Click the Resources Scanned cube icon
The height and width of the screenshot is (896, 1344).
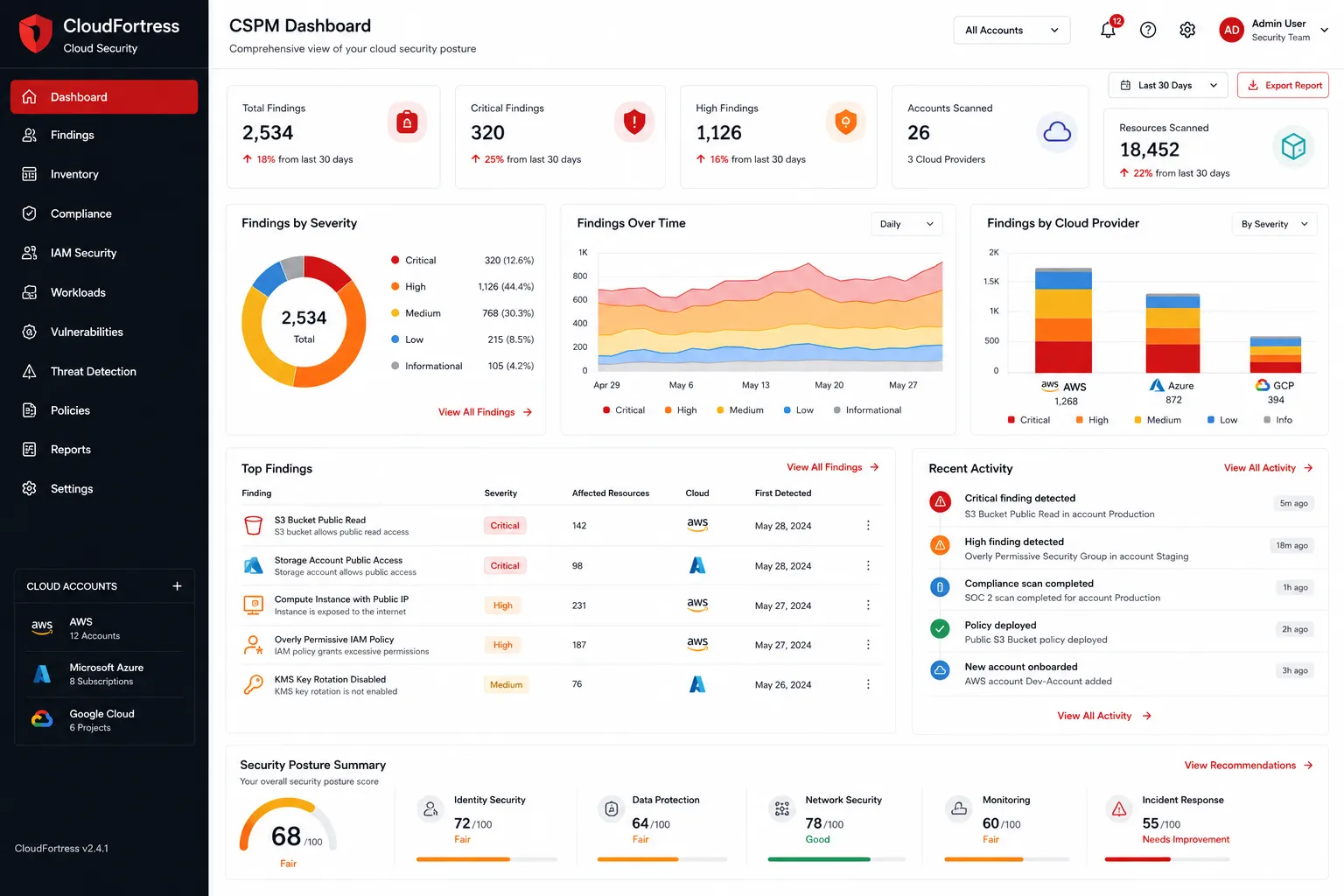[1293, 146]
